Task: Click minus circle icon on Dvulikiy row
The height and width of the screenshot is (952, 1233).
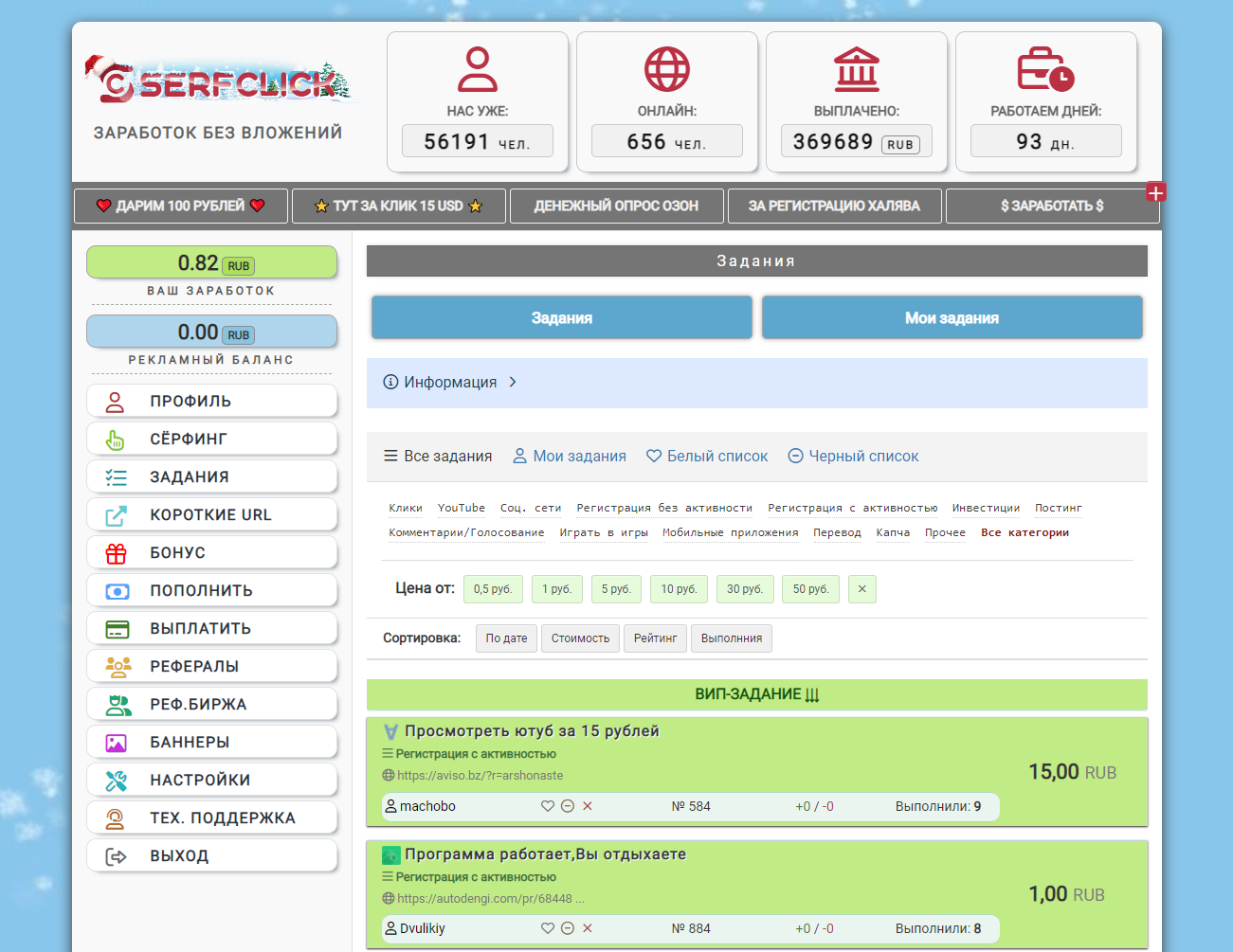Action: [568, 928]
